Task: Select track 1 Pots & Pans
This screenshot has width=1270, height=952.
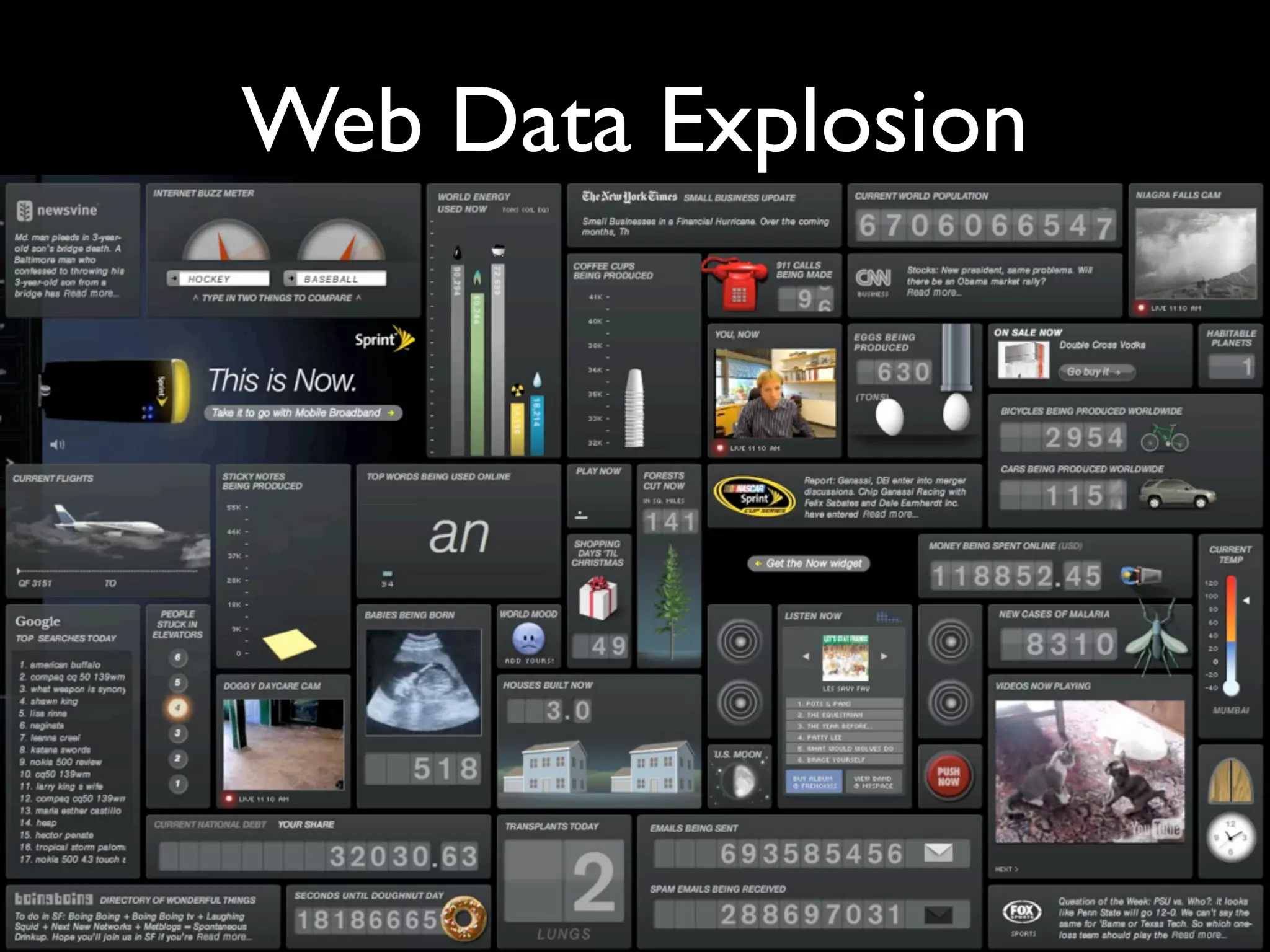Action: pyautogui.click(x=844, y=703)
